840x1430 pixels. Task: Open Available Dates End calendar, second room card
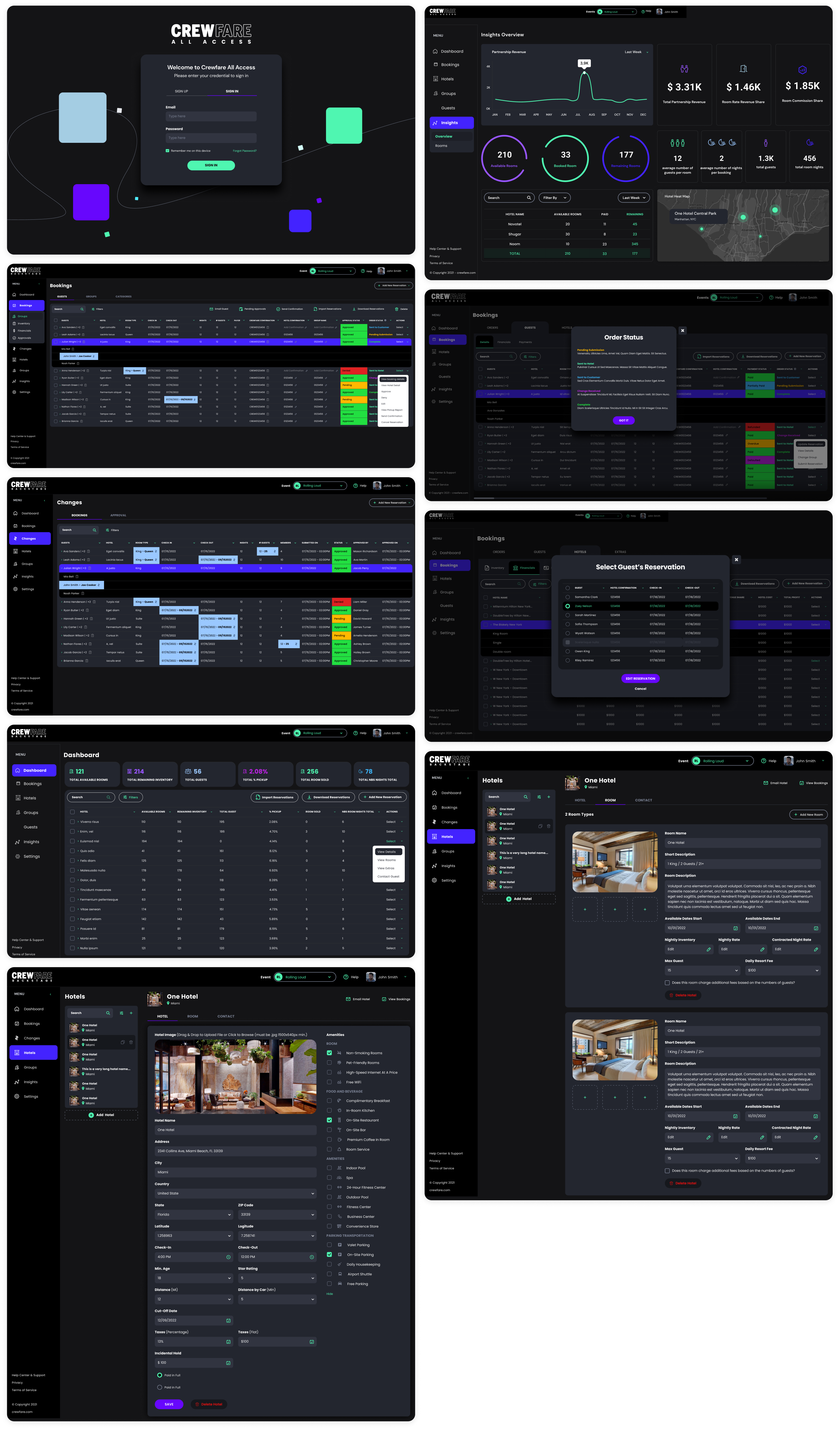pyautogui.click(x=816, y=1116)
